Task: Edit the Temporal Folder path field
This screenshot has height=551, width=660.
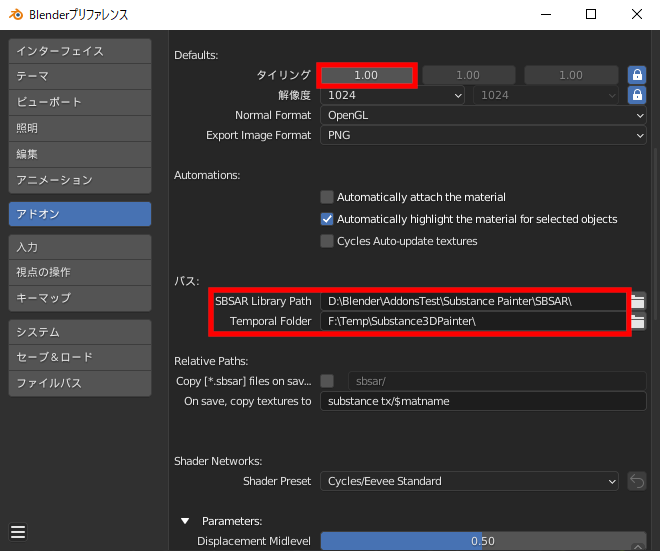Action: point(474,322)
